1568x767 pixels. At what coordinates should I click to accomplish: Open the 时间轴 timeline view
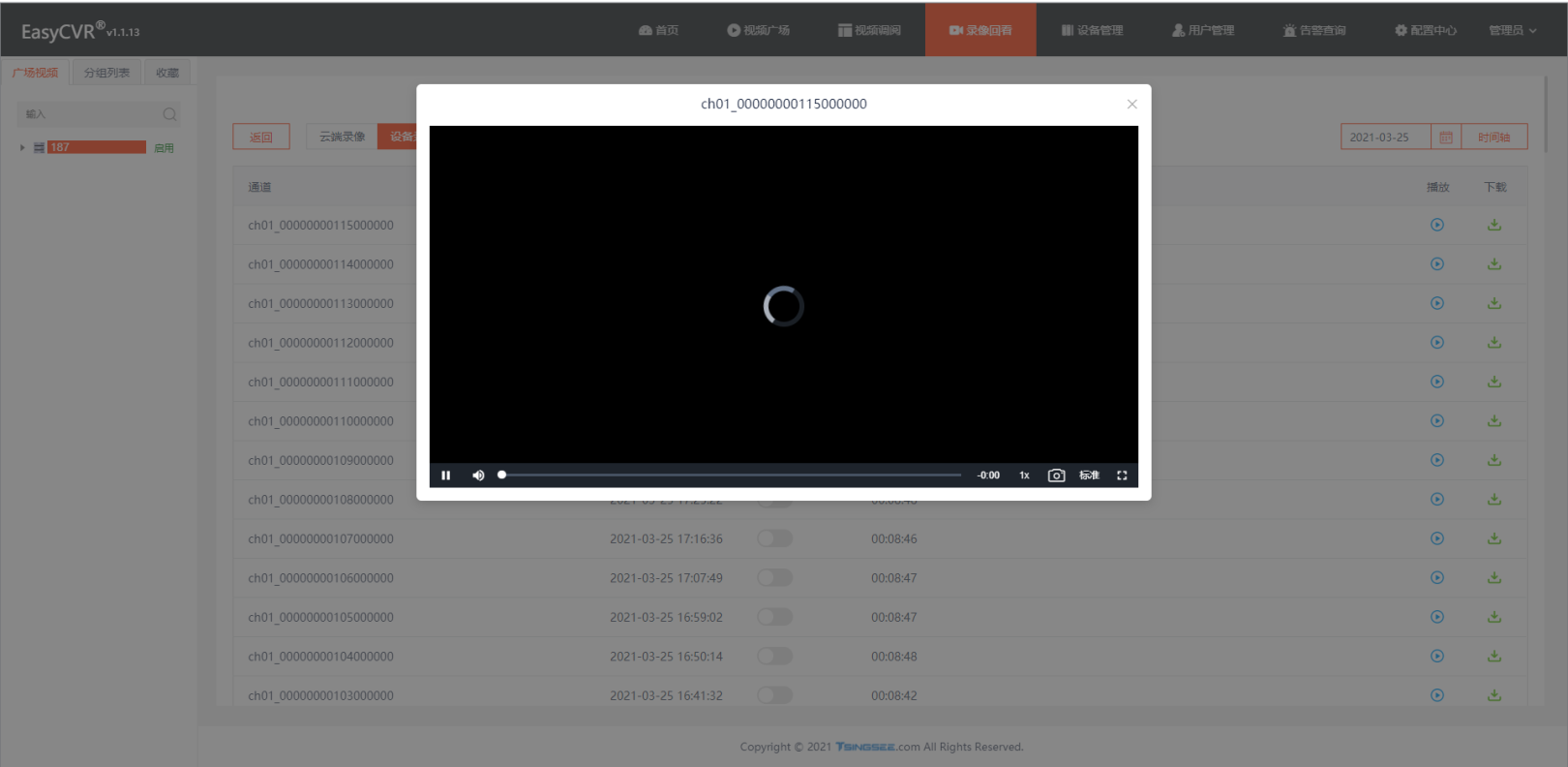click(x=1494, y=138)
